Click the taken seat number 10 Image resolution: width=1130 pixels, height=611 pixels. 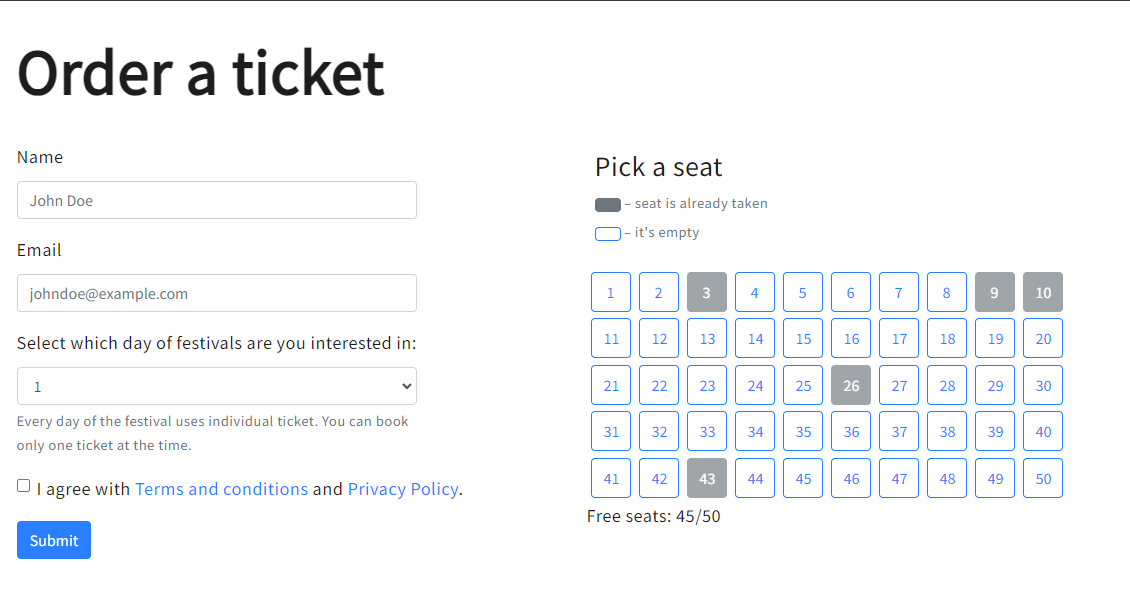tap(1043, 292)
